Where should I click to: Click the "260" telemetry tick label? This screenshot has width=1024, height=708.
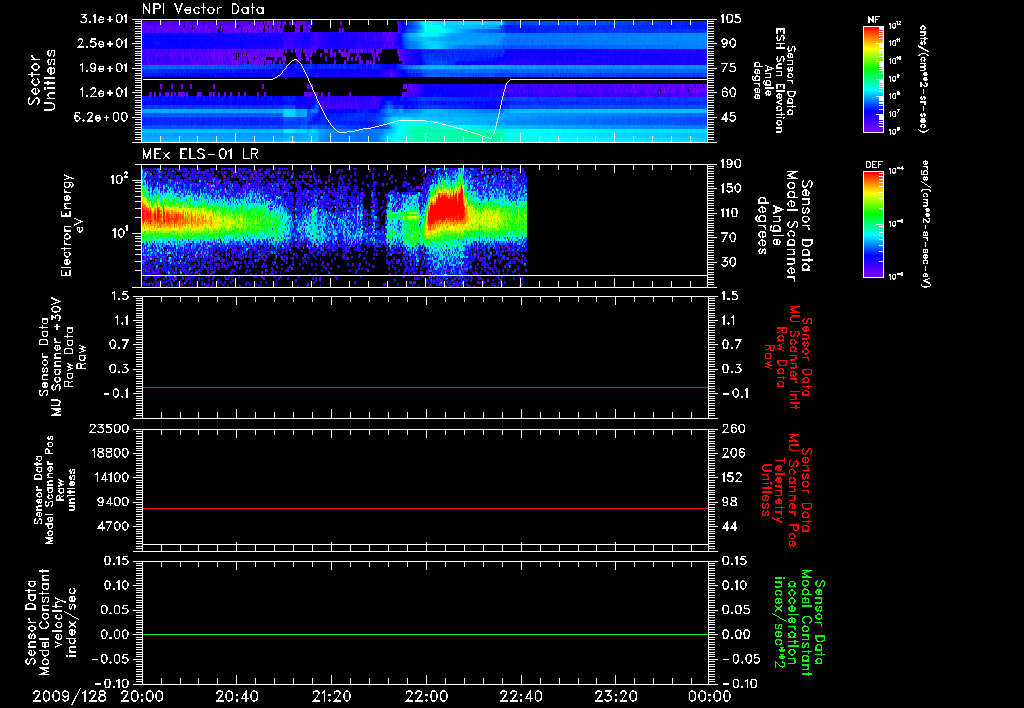pos(731,429)
